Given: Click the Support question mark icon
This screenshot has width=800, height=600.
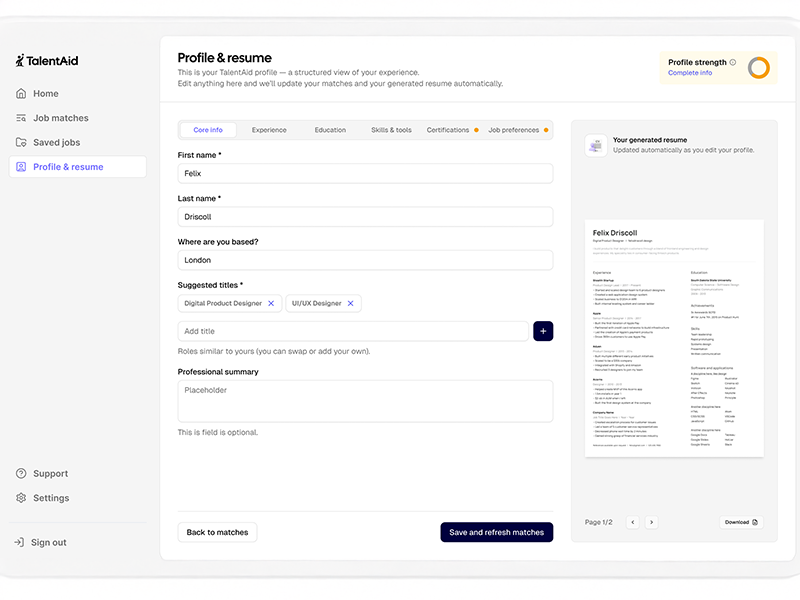Looking at the screenshot, I should [x=21, y=473].
